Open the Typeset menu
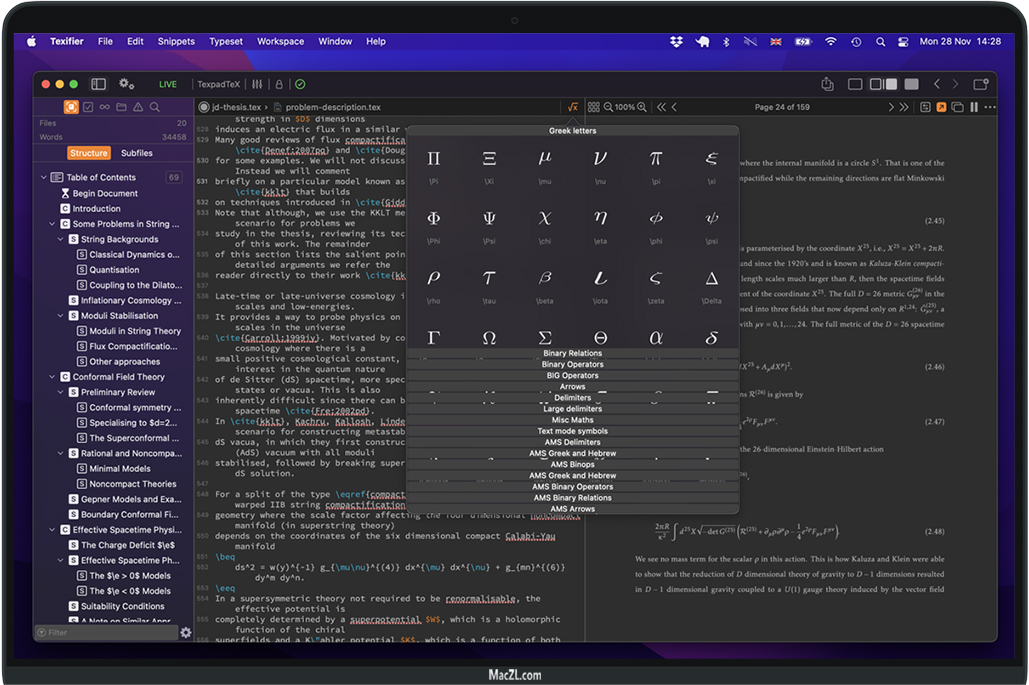The width and height of the screenshot is (1029, 685). (x=226, y=42)
